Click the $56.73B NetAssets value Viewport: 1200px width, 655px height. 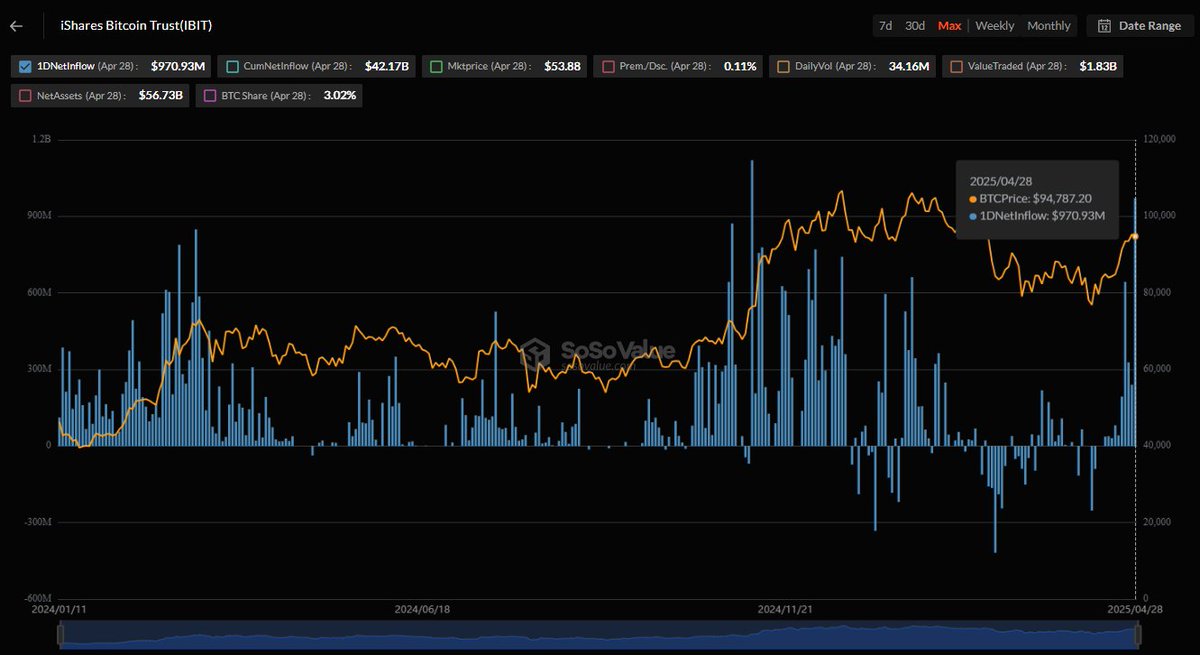(x=161, y=96)
